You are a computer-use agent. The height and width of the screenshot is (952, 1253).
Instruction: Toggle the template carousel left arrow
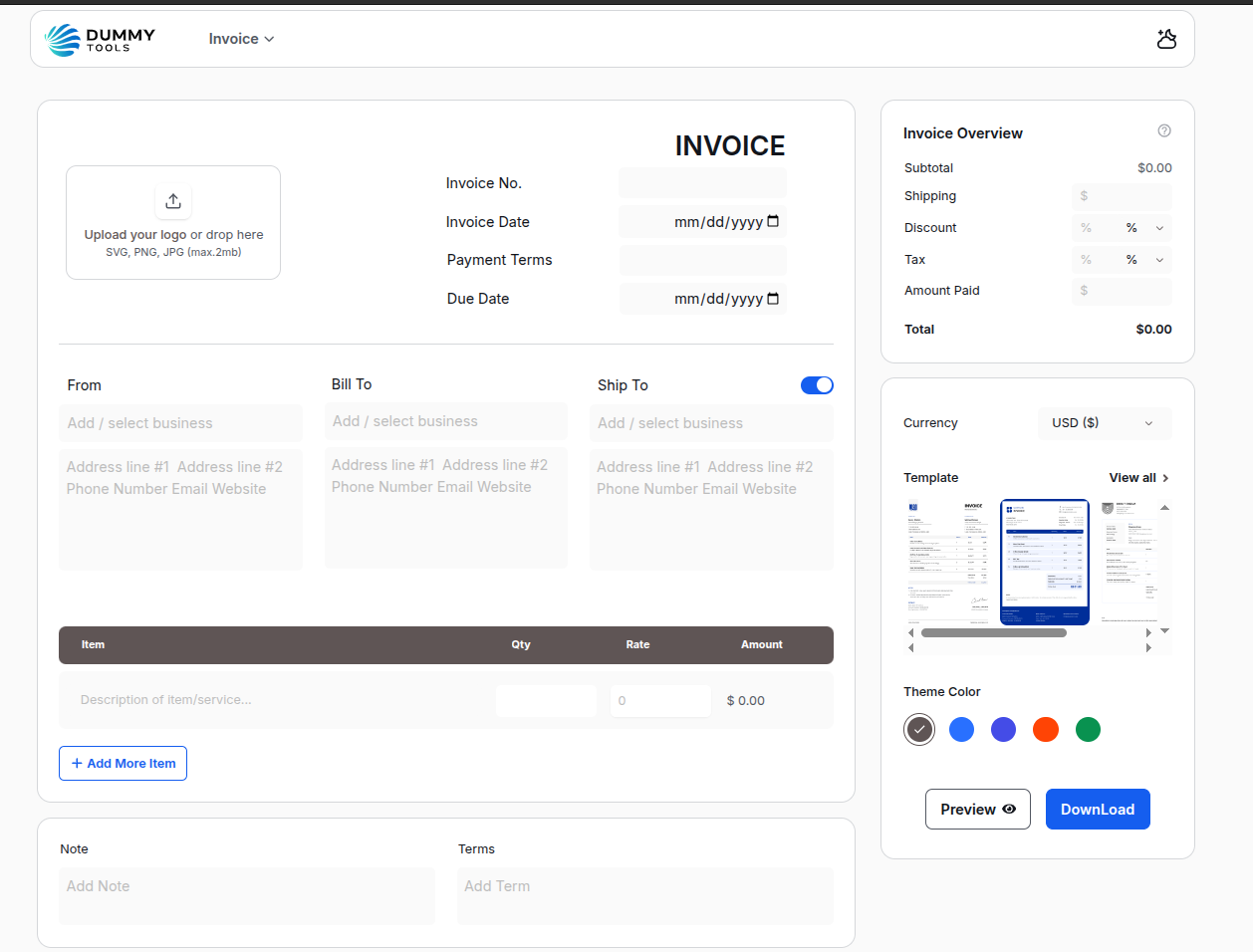tap(910, 631)
